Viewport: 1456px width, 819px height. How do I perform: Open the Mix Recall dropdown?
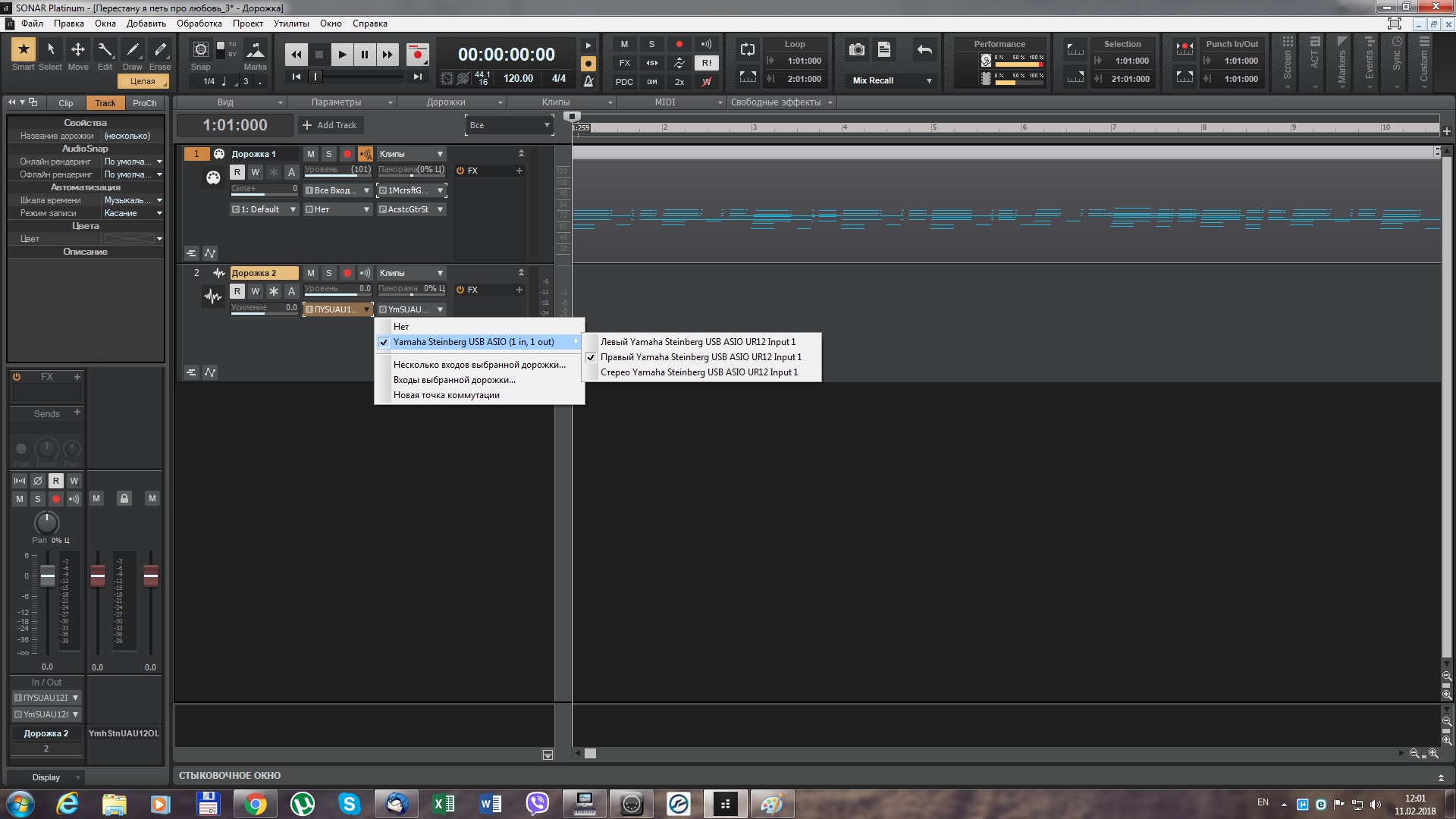(x=928, y=80)
